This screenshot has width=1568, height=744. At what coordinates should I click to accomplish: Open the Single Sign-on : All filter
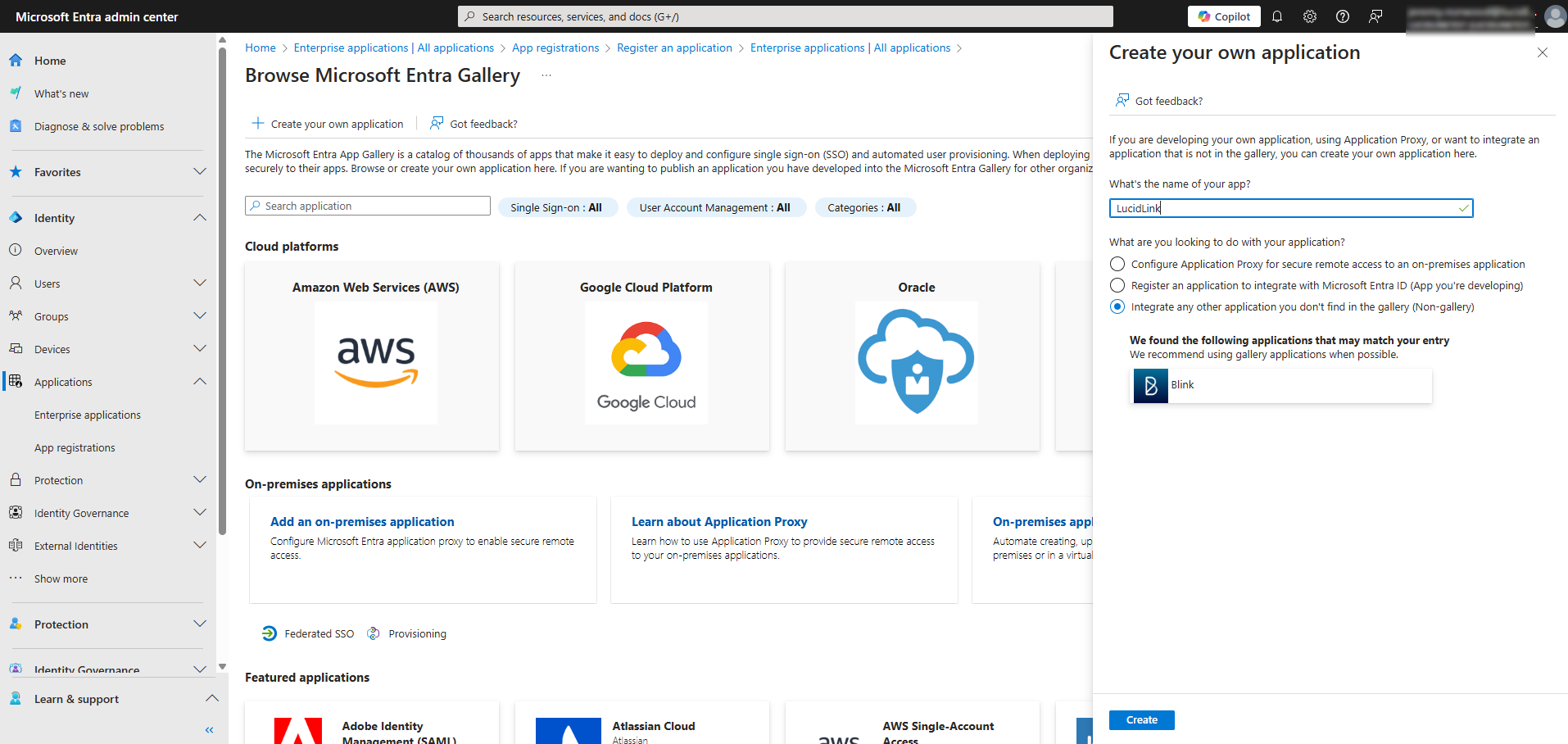tap(557, 207)
